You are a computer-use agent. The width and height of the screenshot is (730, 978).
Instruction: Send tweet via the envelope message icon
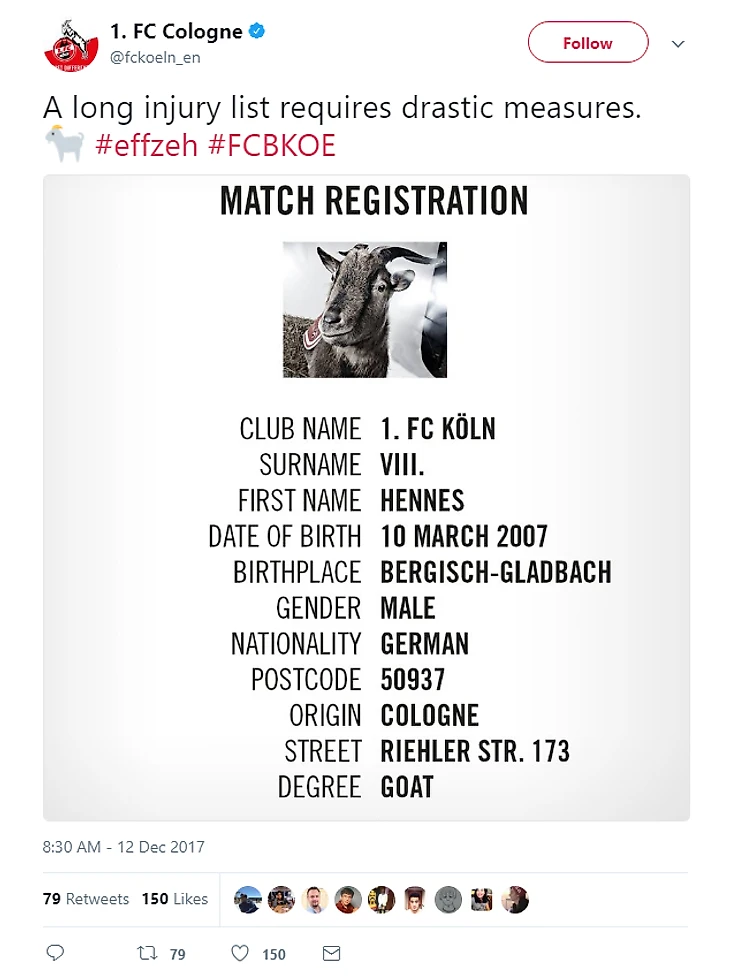point(332,953)
